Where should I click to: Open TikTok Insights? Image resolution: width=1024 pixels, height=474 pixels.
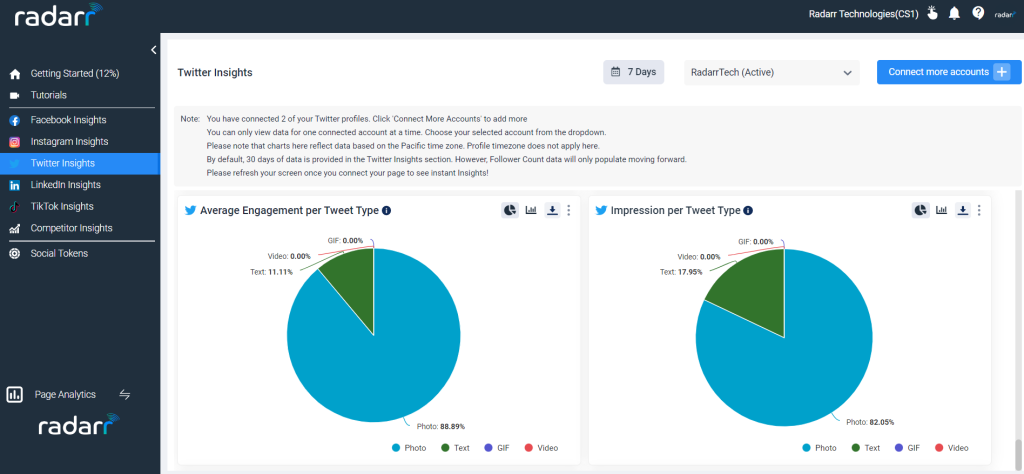click(62, 206)
